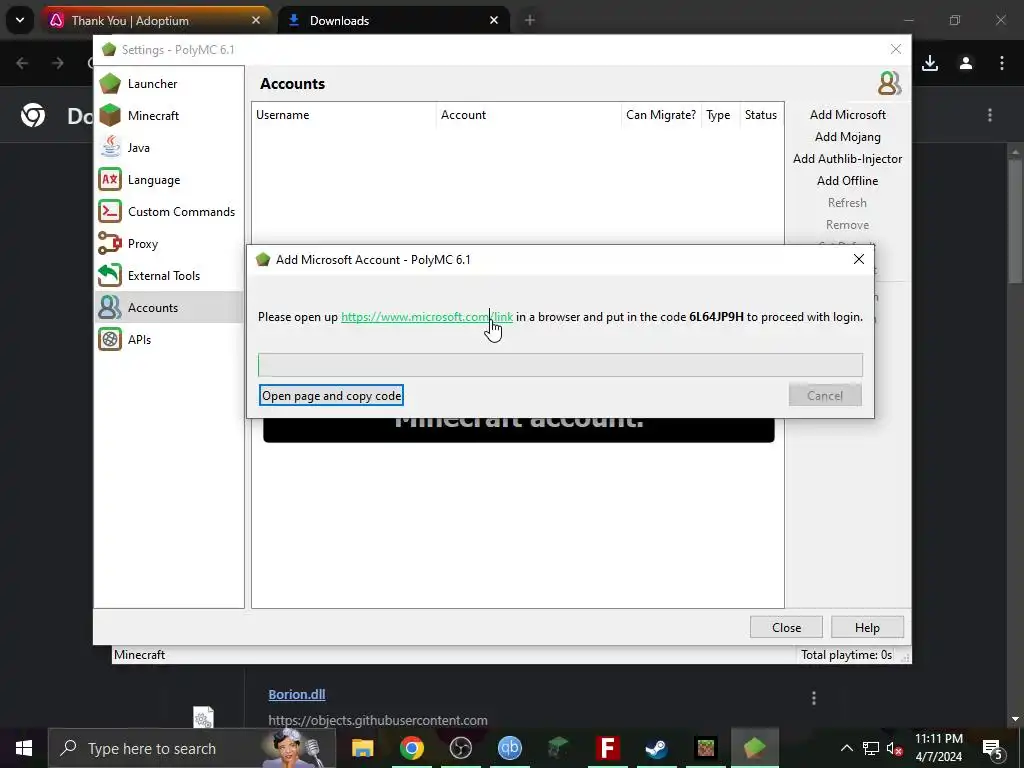
Task: Open the red F app from taskbar
Action: point(607,748)
